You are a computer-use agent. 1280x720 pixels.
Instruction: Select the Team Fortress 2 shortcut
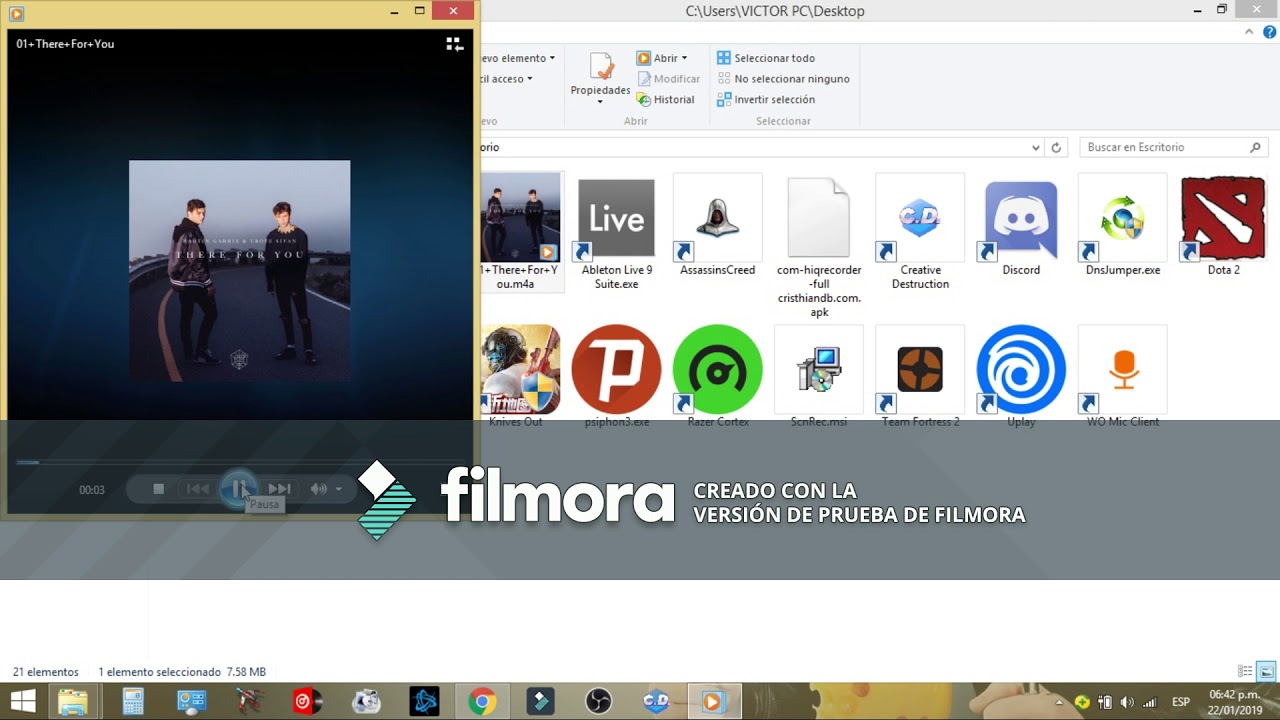[920, 370]
